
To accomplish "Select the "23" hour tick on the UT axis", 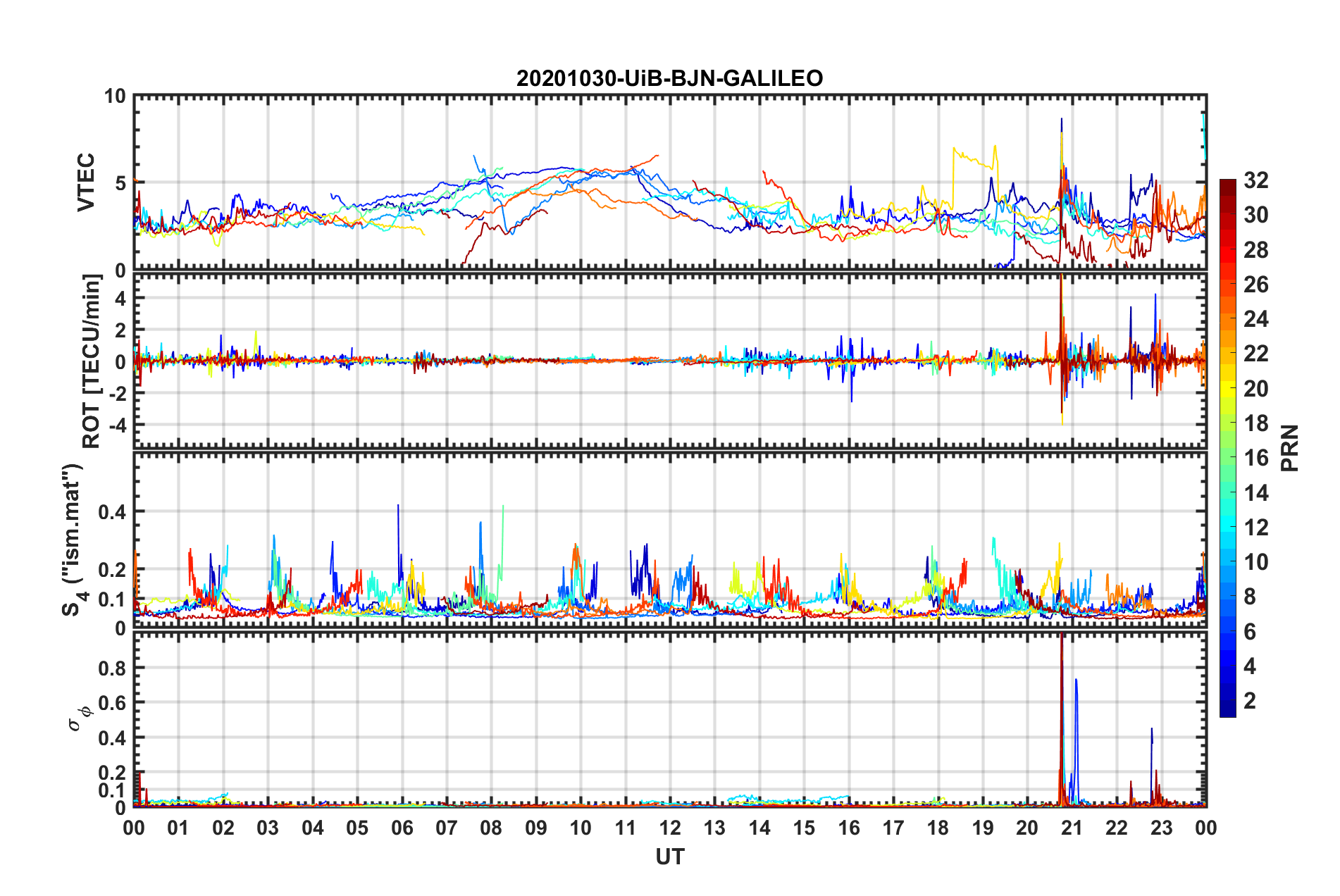I will (x=1161, y=828).
